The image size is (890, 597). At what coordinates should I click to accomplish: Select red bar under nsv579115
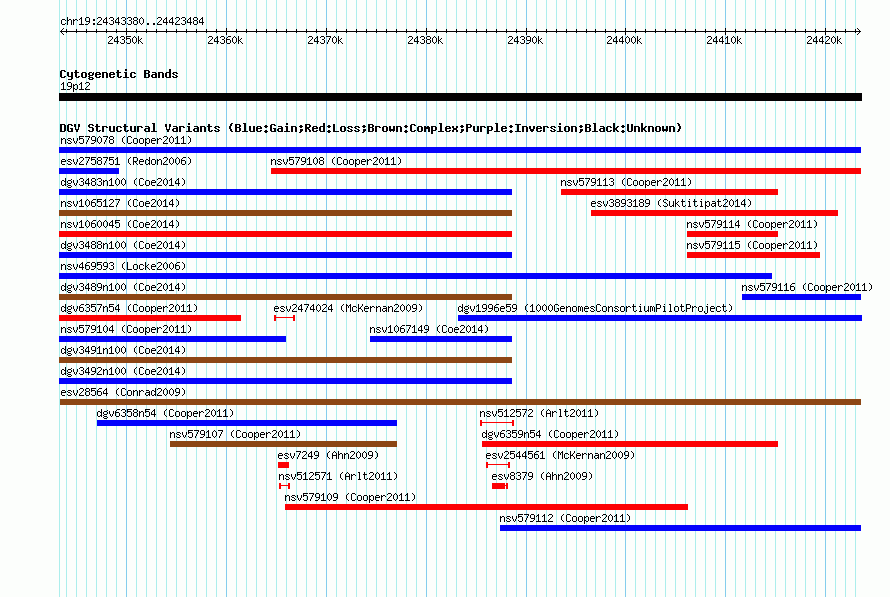pos(753,255)
